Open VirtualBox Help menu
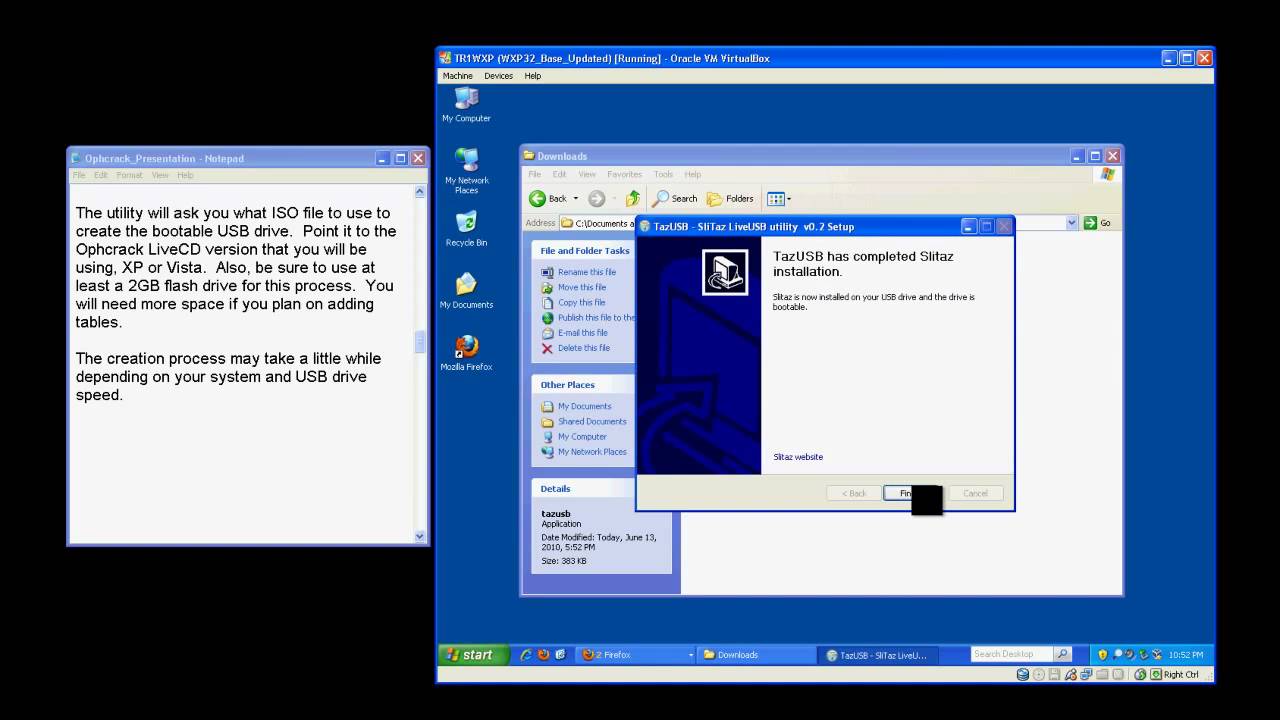This screenshot has height=720, width=1280. [x=532, y=76]
